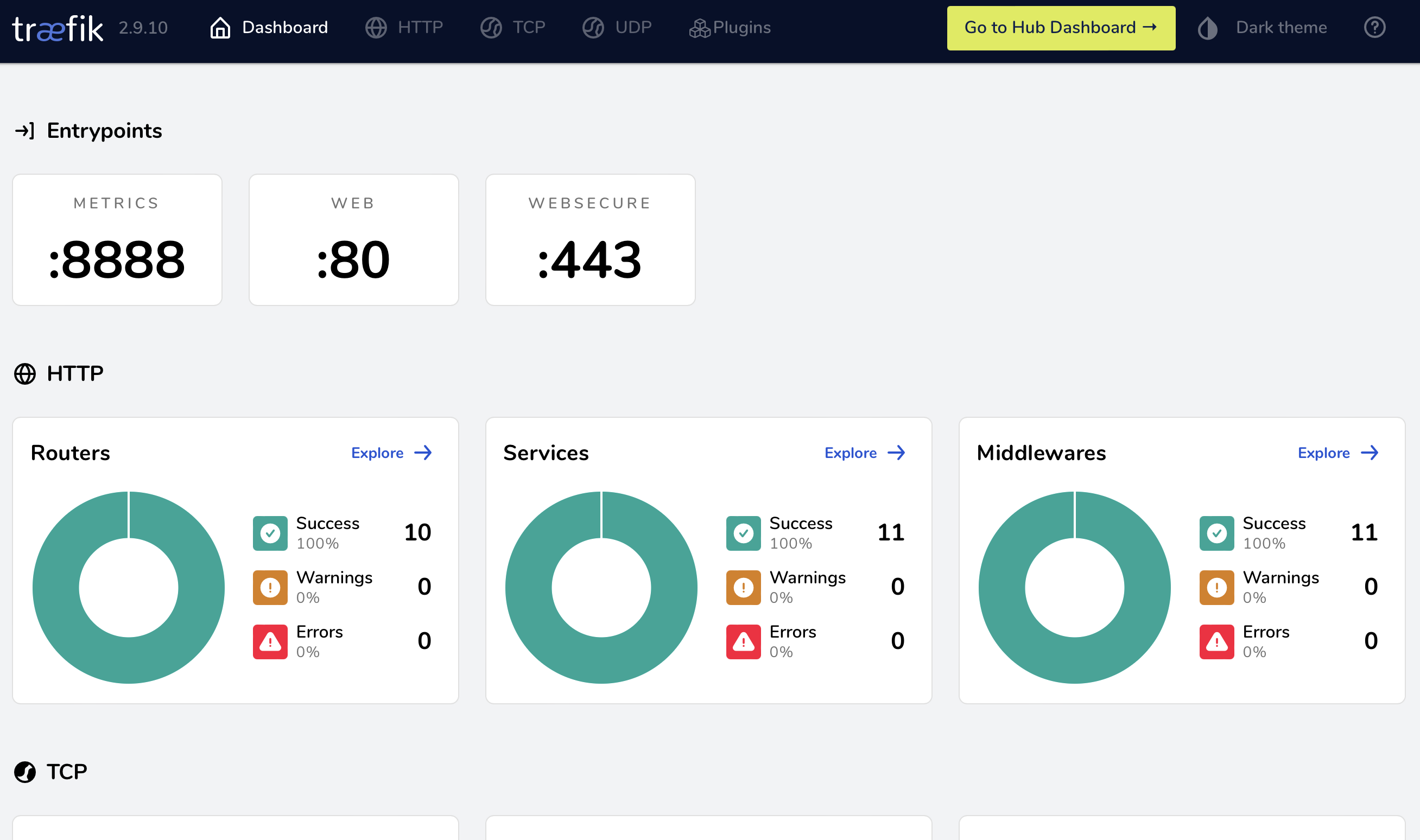This screenshot has height=840, width=1420.
Task: Click the Middlewares Warnings orange icon
Action: 1216,587
